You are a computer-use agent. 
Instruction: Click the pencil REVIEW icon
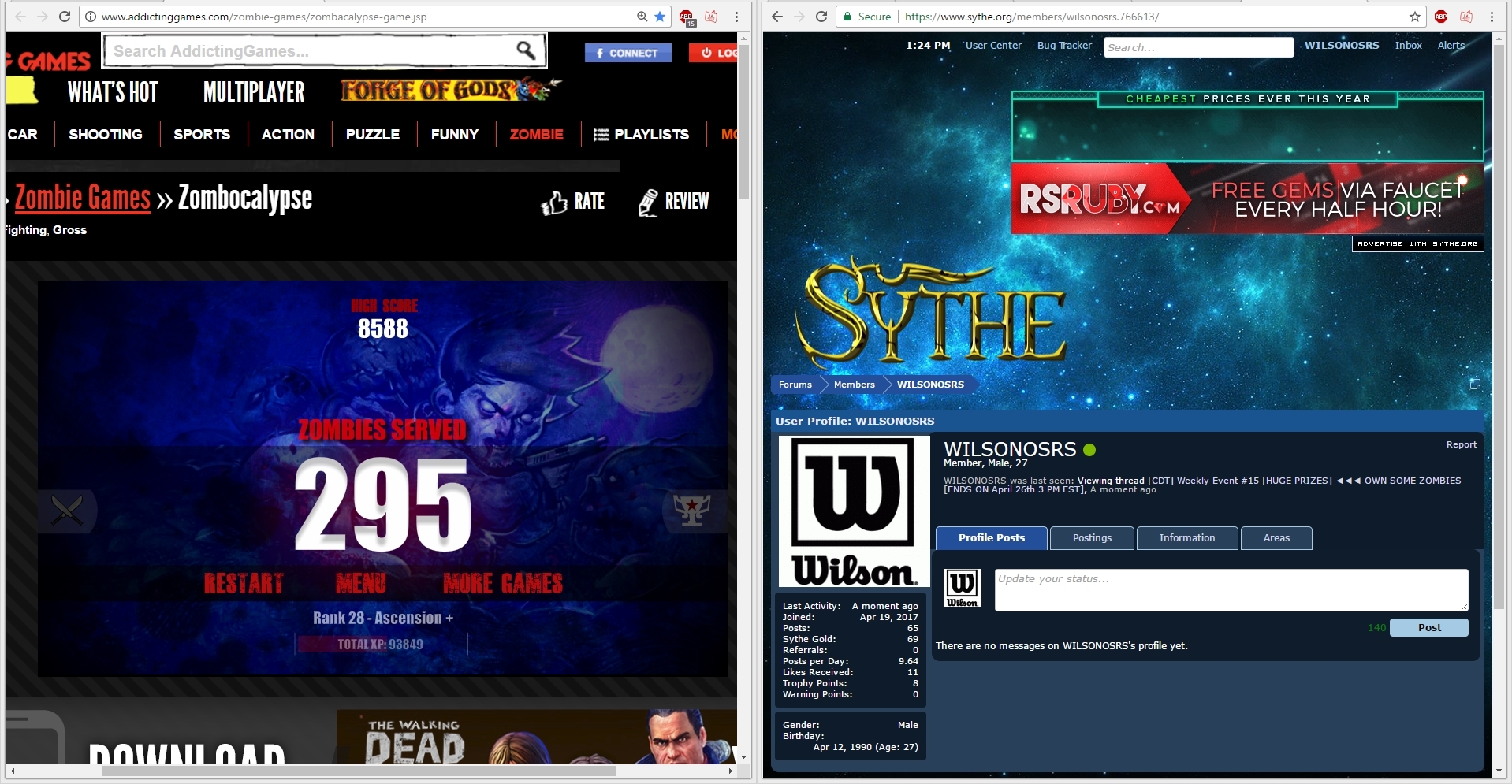point(648,203)
